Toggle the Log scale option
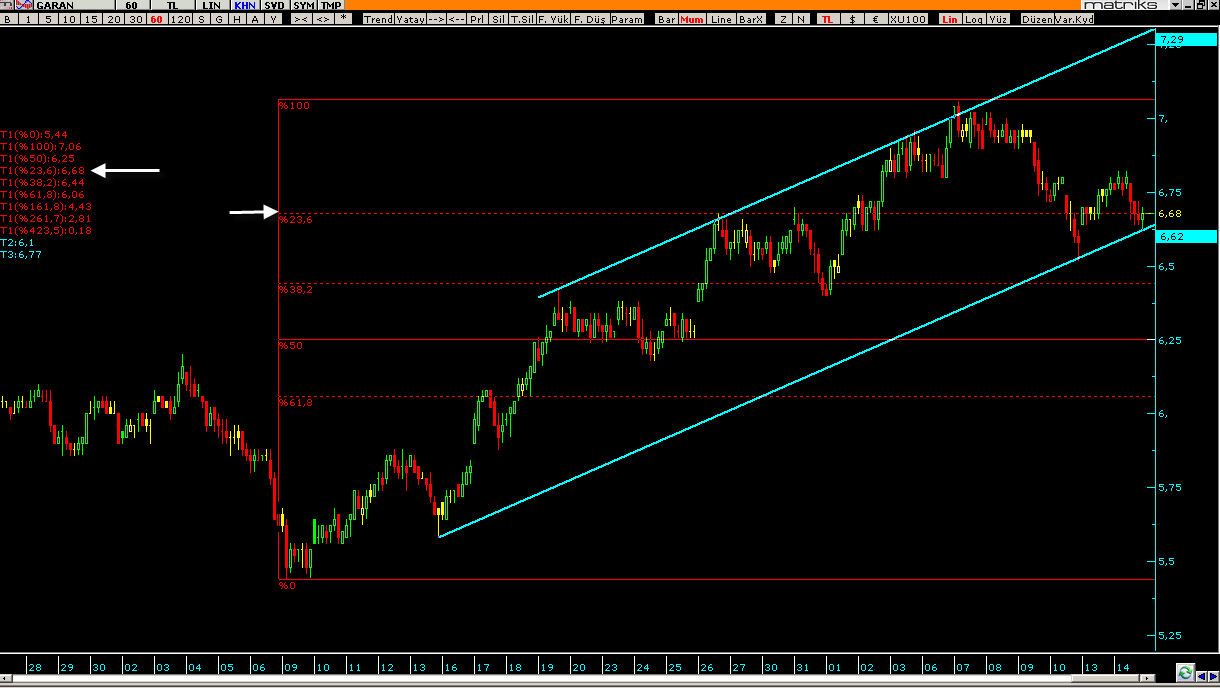The image size is (1220, 688). pos(973,19)
